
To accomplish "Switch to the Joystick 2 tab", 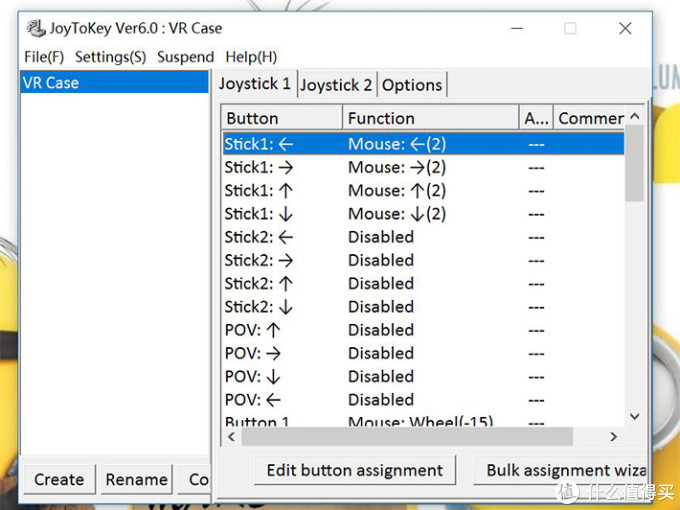I will point(336,85).
